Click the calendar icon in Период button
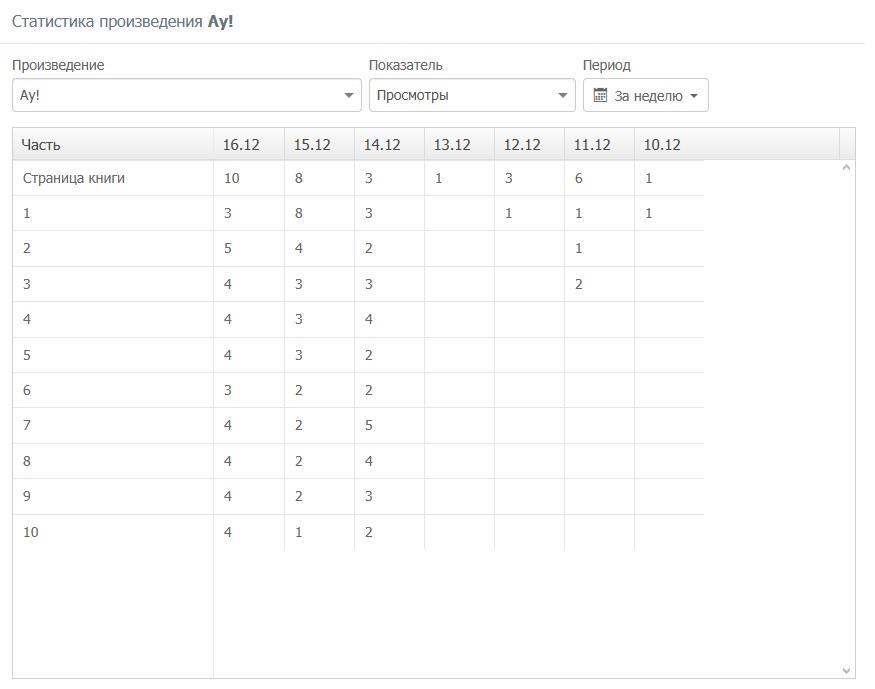Image resolution: width=875 pixels, height=689 pixels. [x=600, y=96]
